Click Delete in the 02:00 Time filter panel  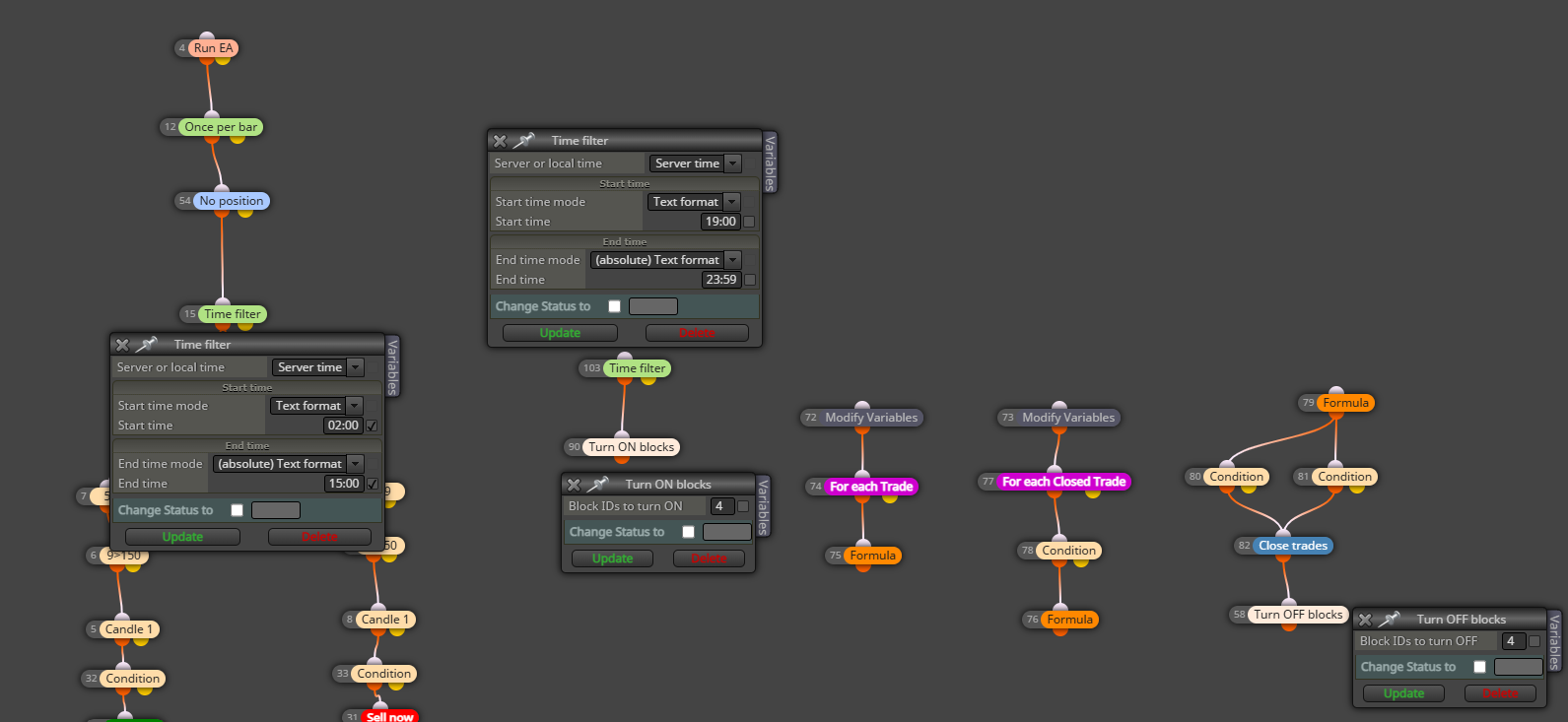[319, 537]
